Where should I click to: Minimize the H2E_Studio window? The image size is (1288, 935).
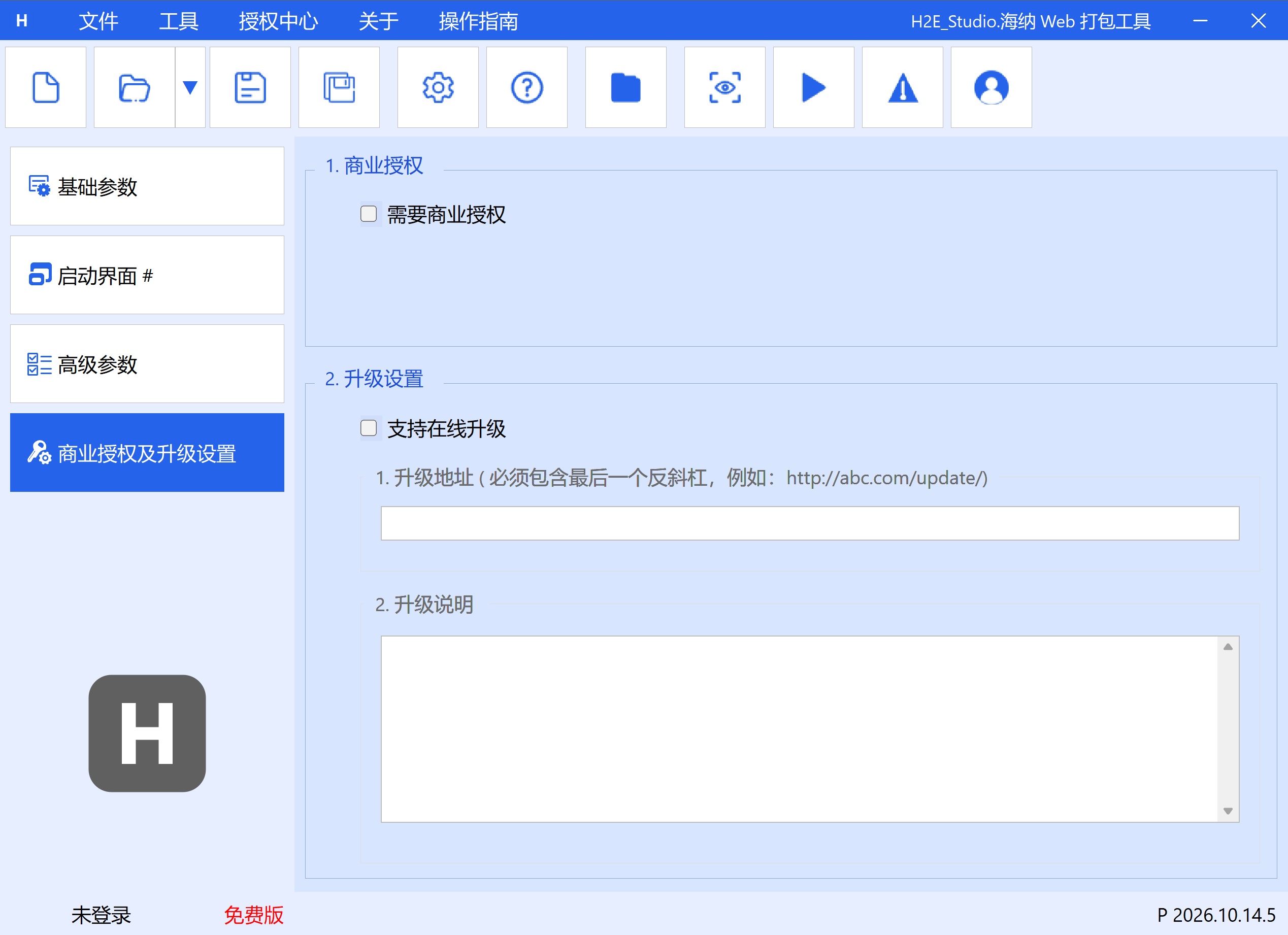coord(1200,20)
